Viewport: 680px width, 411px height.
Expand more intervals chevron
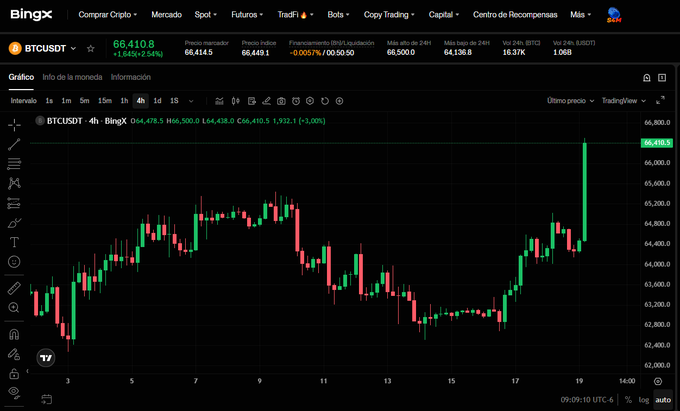click(x=191, y=101)
